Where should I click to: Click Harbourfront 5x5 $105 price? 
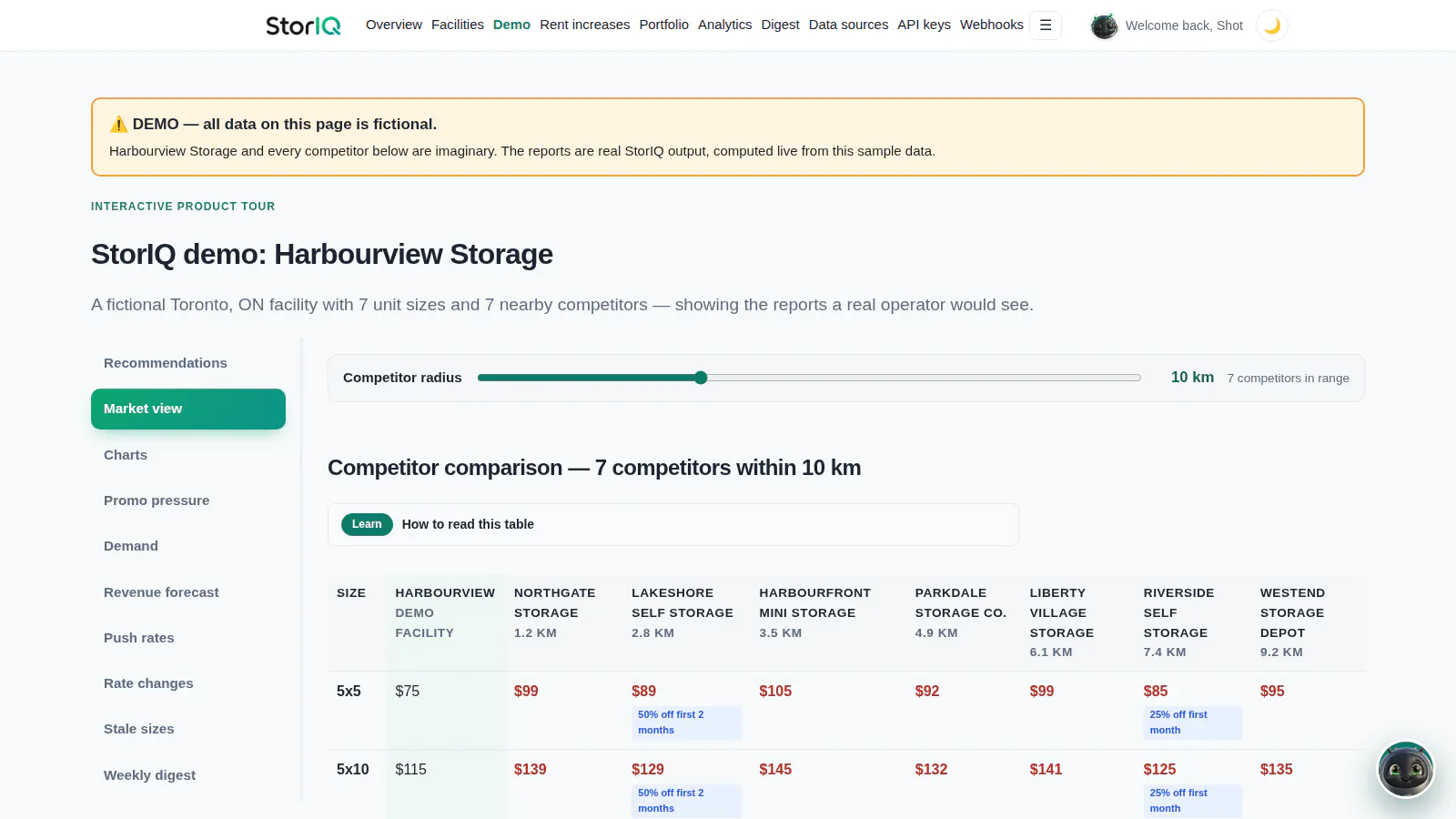point(775,692)
